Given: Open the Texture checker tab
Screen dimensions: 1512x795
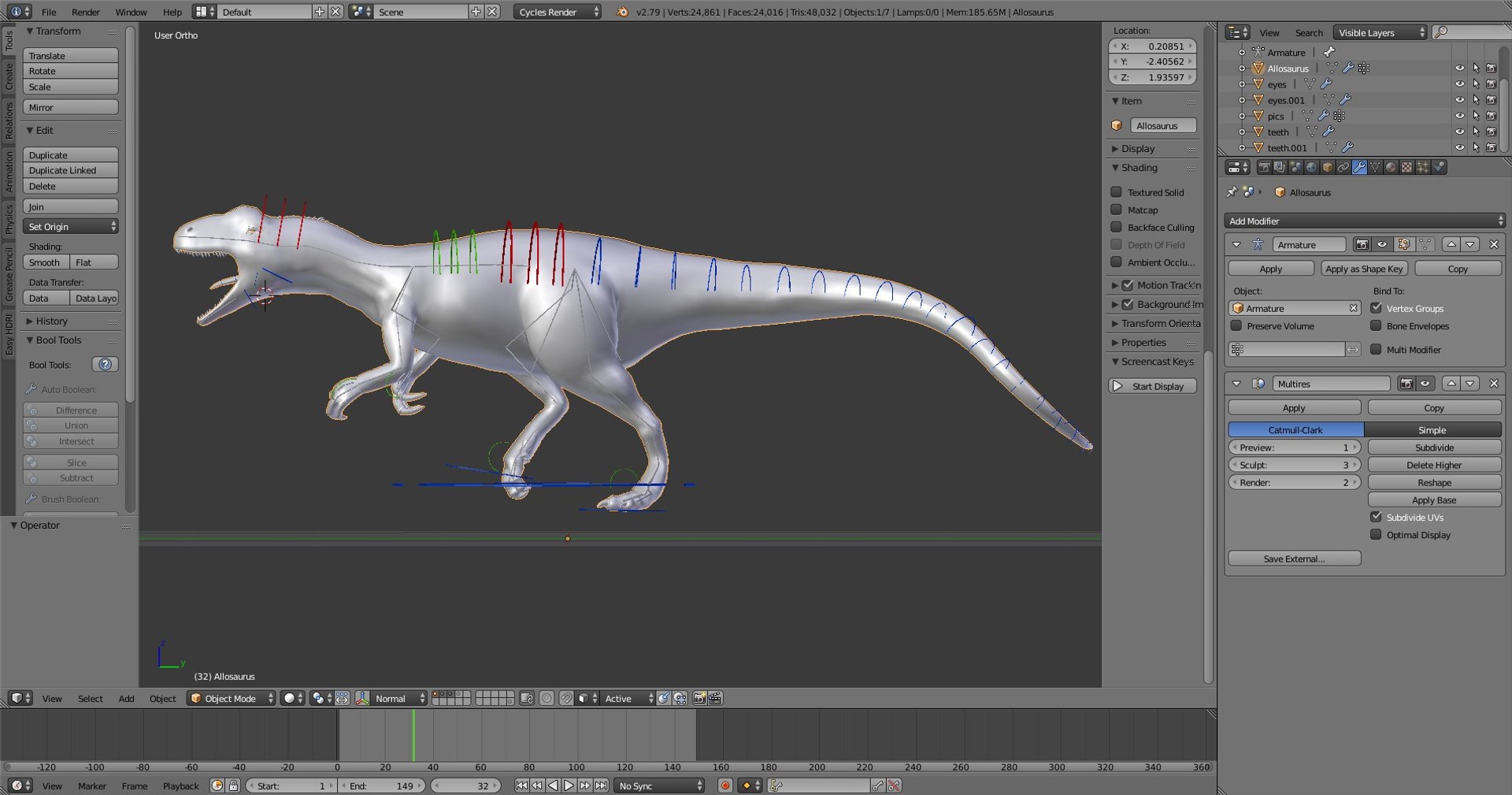Looking at the screenshot, I should [1406, 167].
